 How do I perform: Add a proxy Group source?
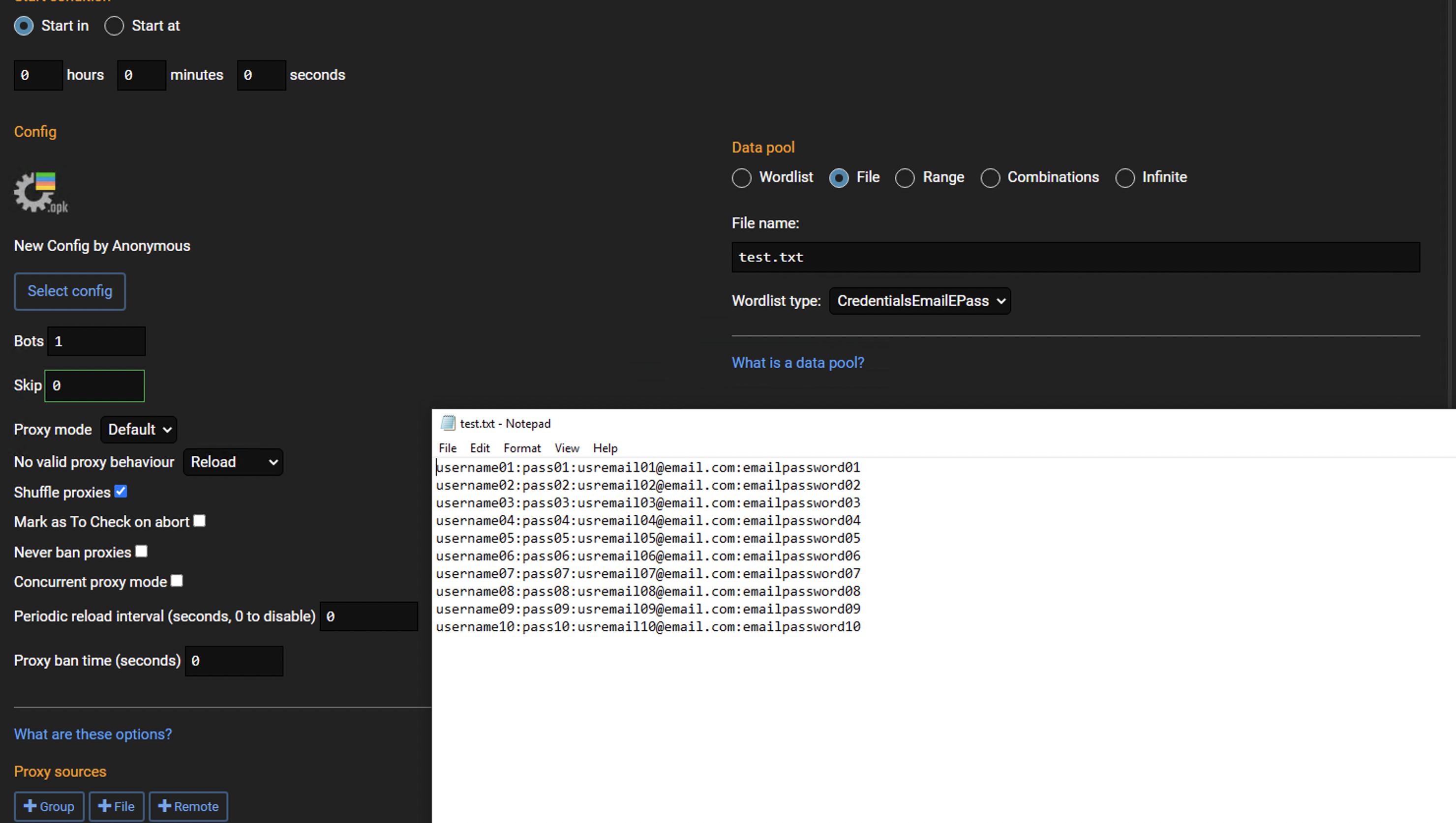tap(49, 806)
